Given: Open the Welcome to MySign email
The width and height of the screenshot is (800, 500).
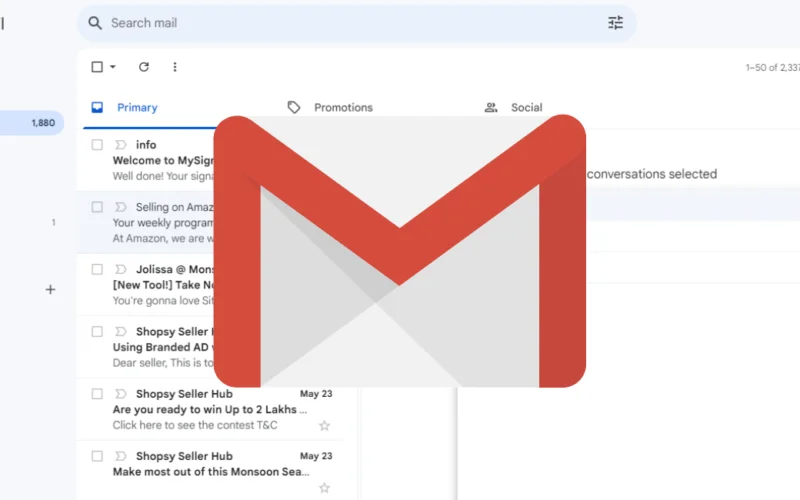Looking at the screenshot, I should point(163,161).
